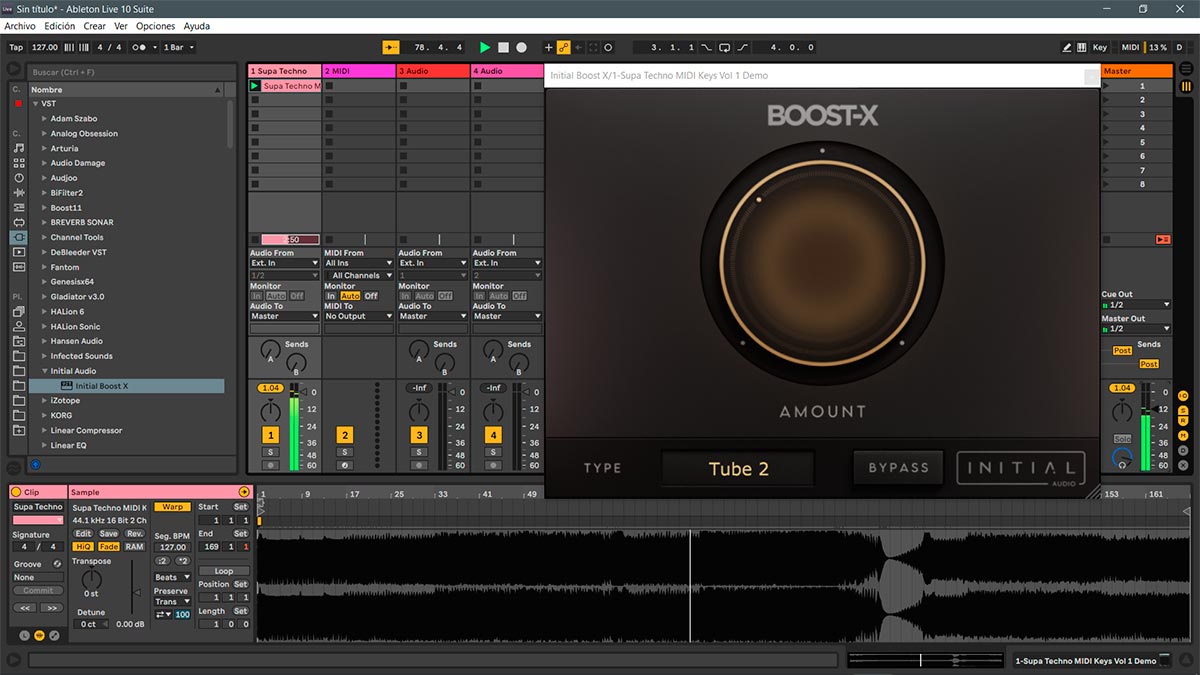Click the Tap tempo button
Viewport: 1200px width, 675px height.
point(16,47)
